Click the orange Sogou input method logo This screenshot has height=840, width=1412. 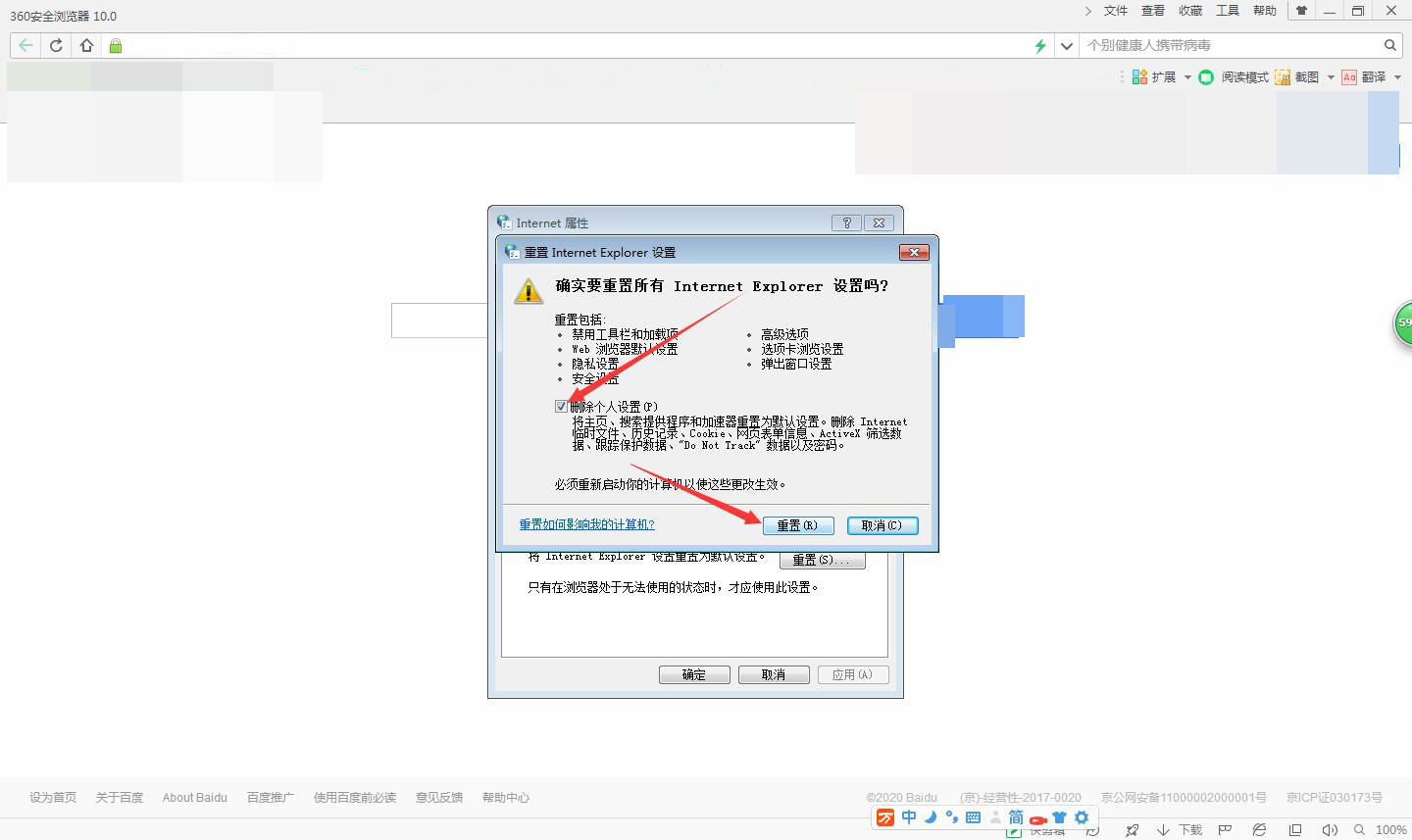click(x=885, y=817)
